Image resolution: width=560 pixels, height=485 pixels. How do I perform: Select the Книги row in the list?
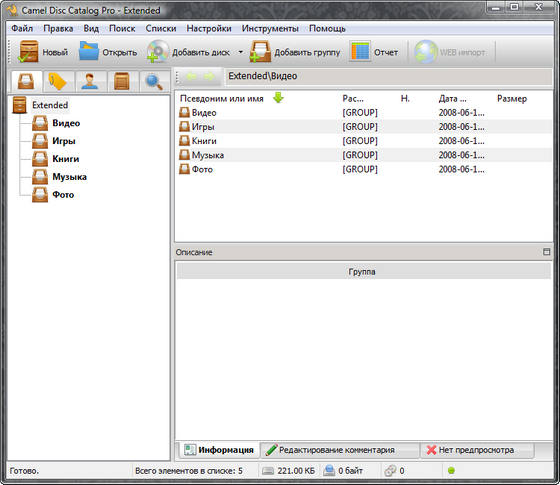(x=364, y=141)
